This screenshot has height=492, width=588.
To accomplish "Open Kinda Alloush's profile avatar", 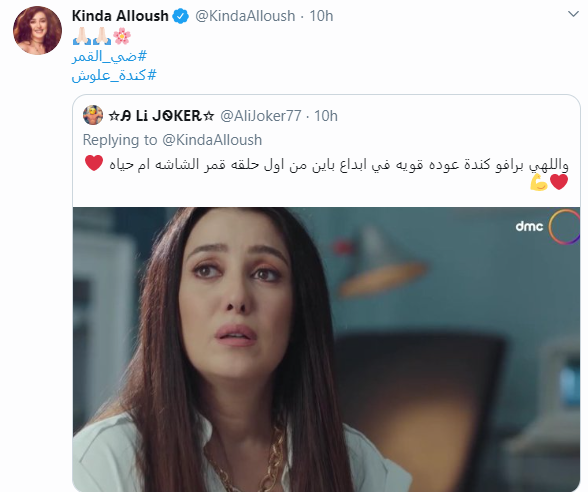I will [x=38, y=30].
